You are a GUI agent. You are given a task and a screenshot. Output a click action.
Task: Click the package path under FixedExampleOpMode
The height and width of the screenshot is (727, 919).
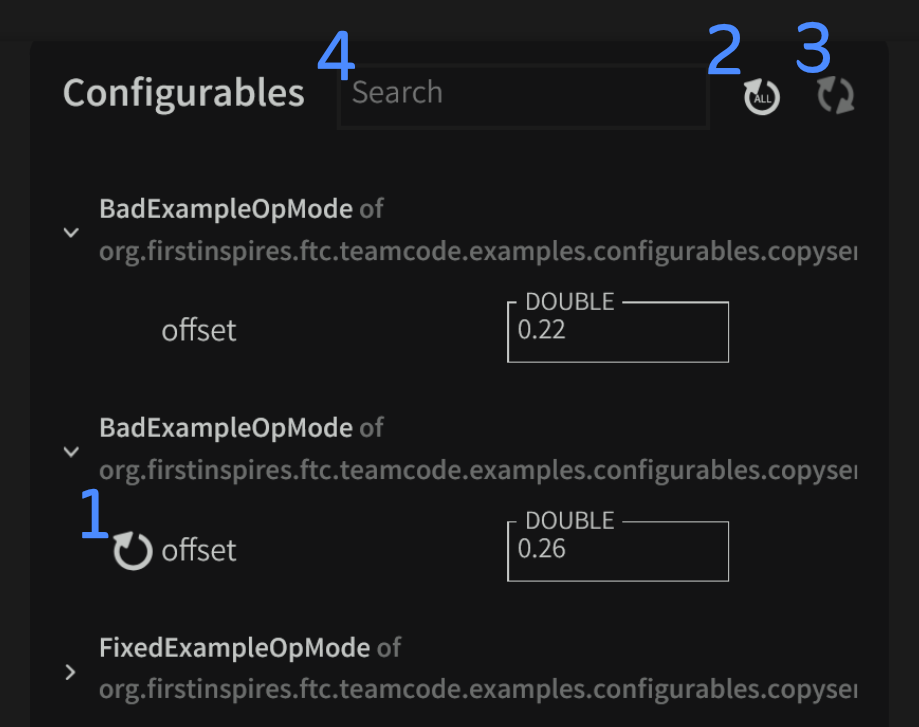pyautogui.click(x=477, y=690)
